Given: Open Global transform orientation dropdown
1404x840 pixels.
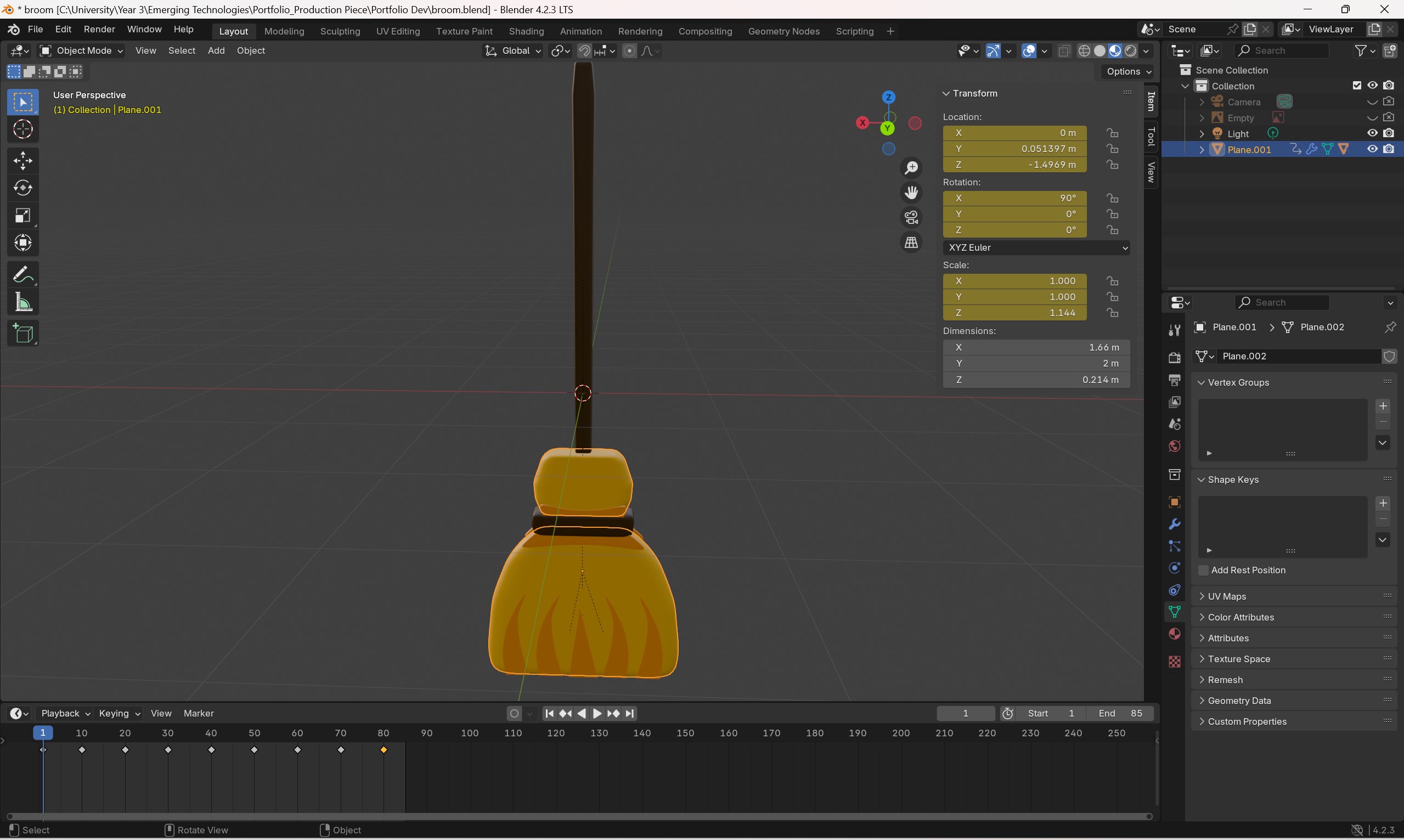Looking at the screenshot, I should [512, 51].
